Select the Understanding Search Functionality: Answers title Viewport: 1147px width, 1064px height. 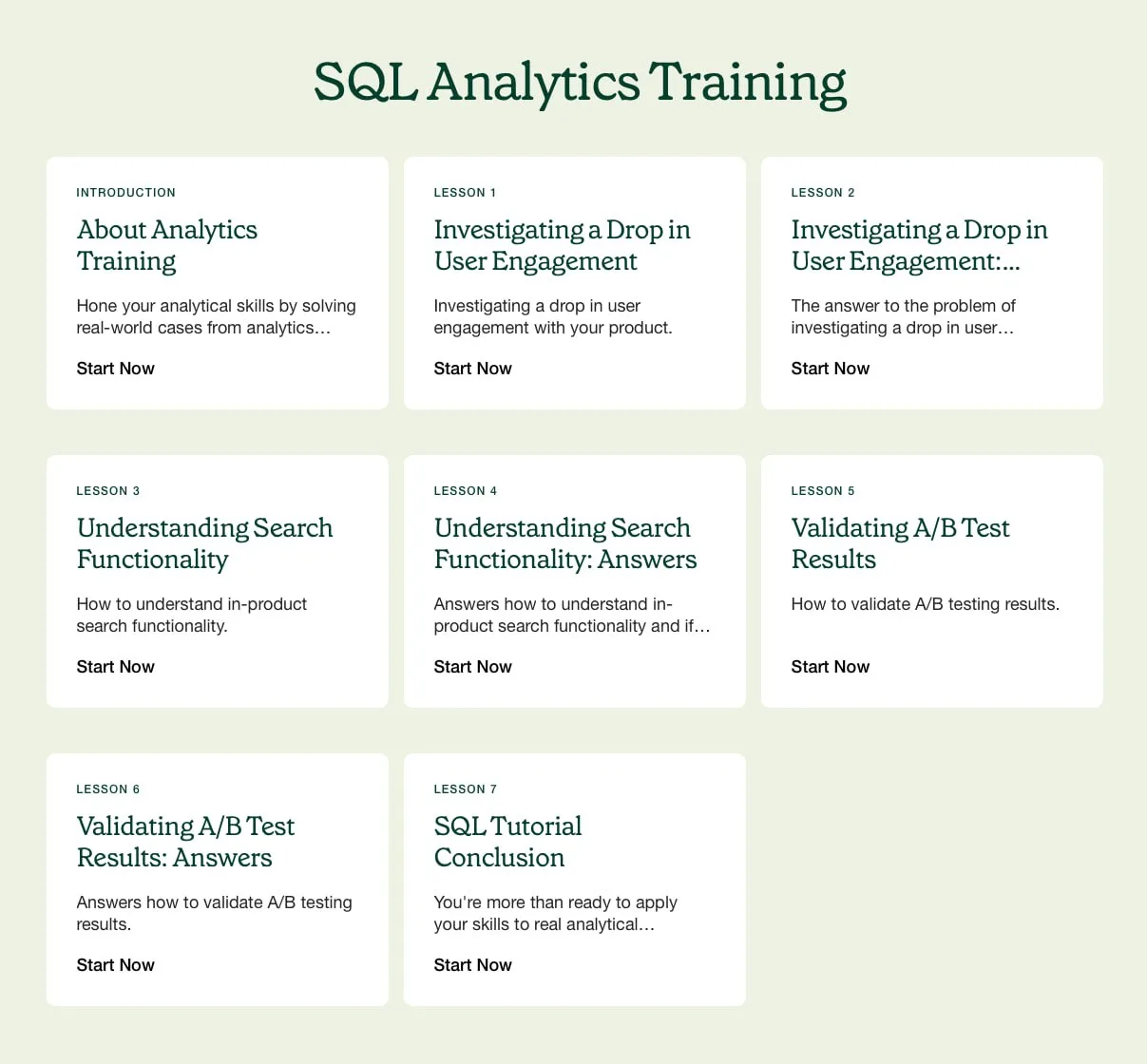click(x=564, y=543)
